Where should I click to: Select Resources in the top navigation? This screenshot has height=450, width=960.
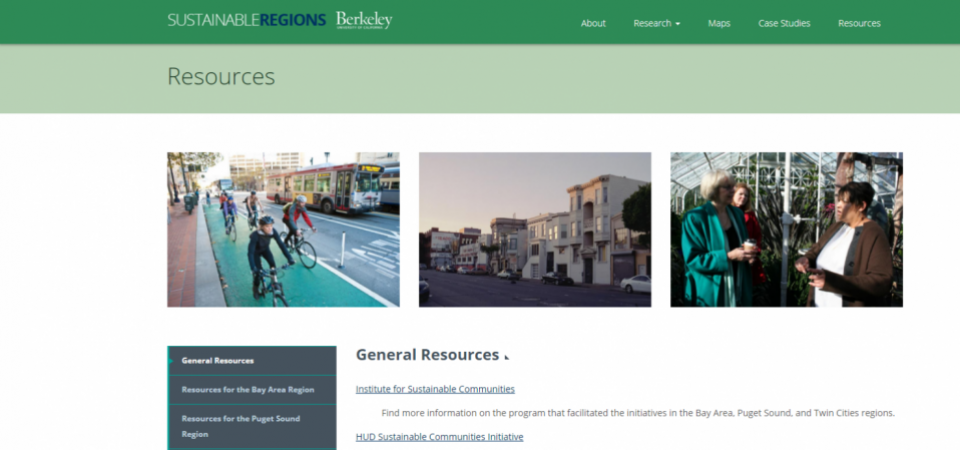click(x=859, y=23)
